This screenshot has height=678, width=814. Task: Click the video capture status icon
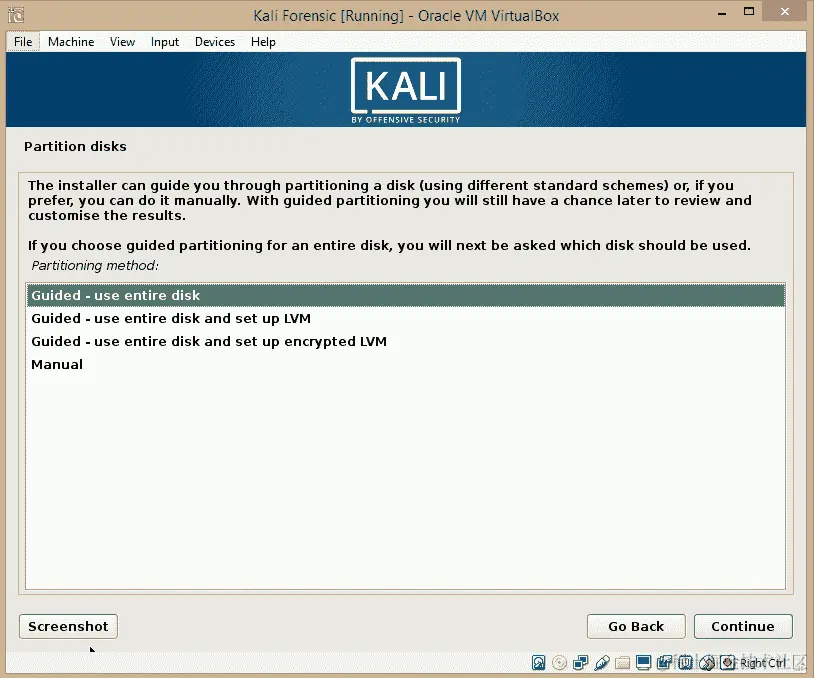pyautogui.click(x=664, y=662)
